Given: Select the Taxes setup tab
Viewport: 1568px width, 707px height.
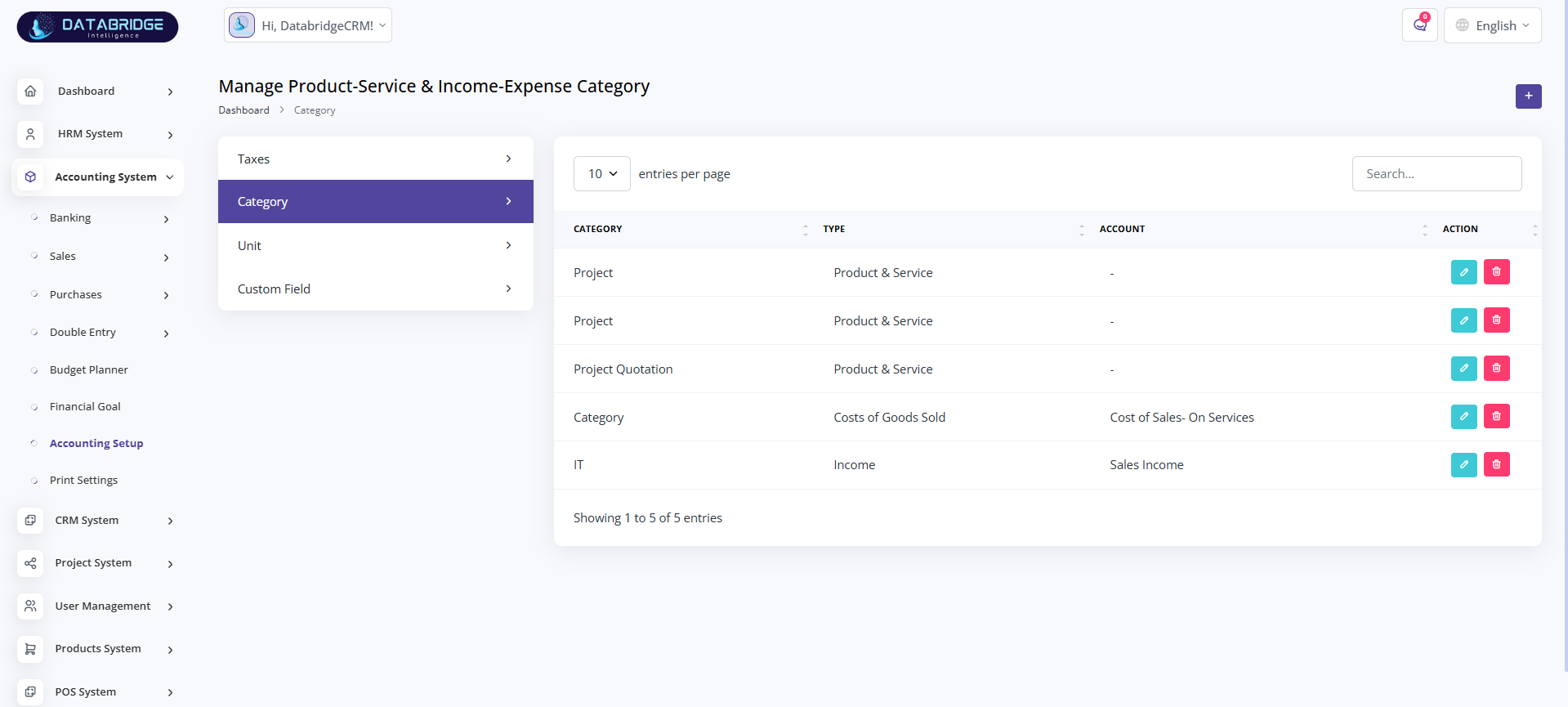Looking at the screenshot, I should [x=376, y=159].
